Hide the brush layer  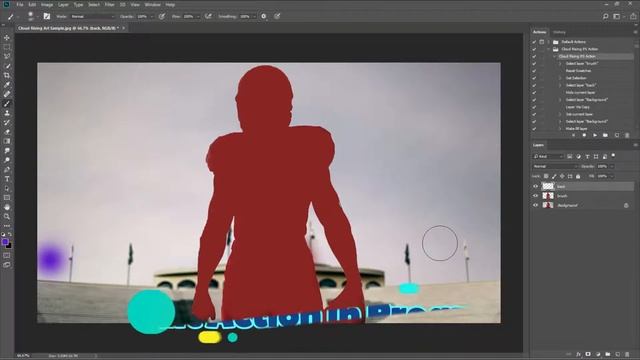(x=536, y=196)
